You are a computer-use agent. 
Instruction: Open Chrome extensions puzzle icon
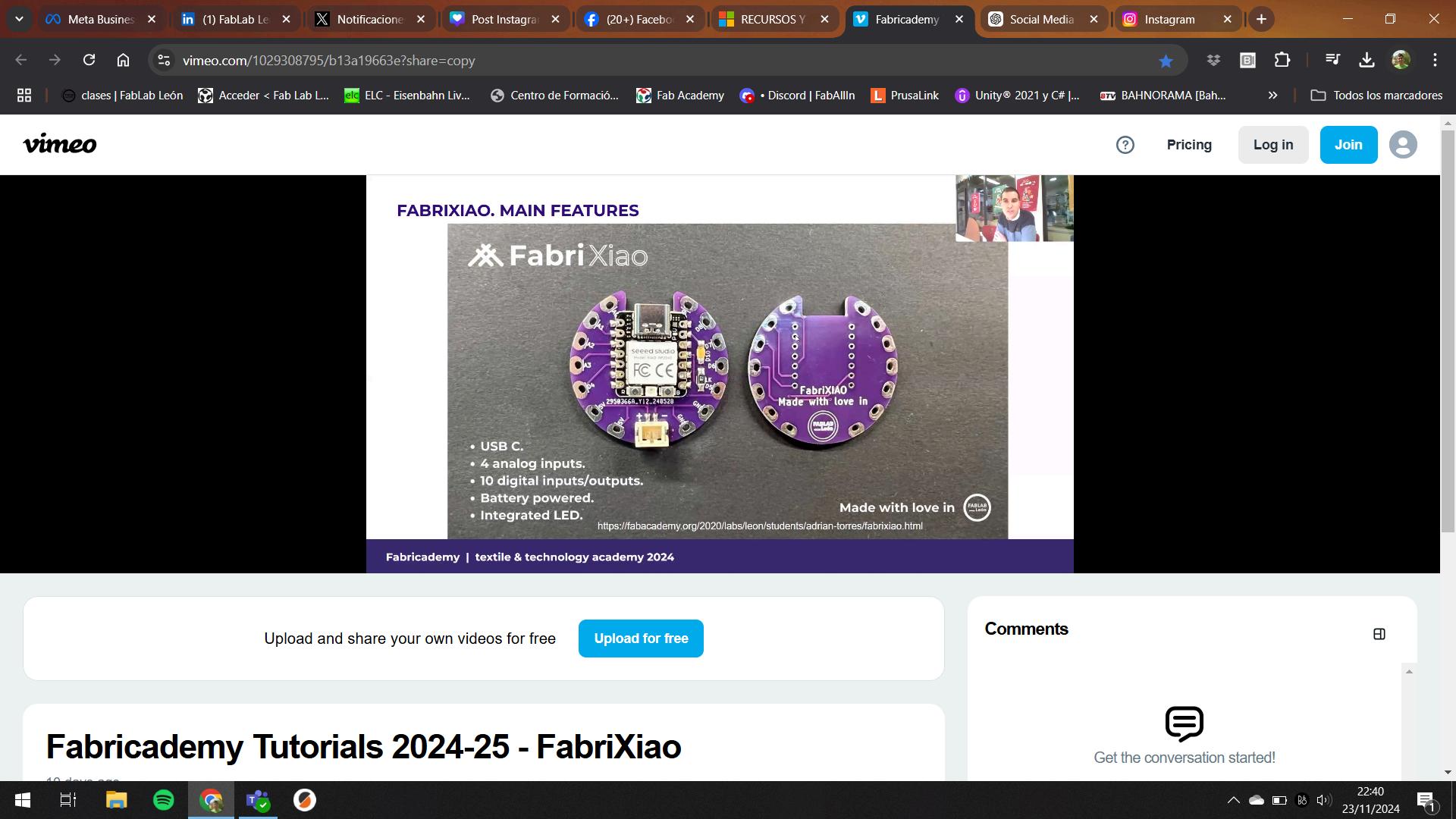tap(1282, 60)
